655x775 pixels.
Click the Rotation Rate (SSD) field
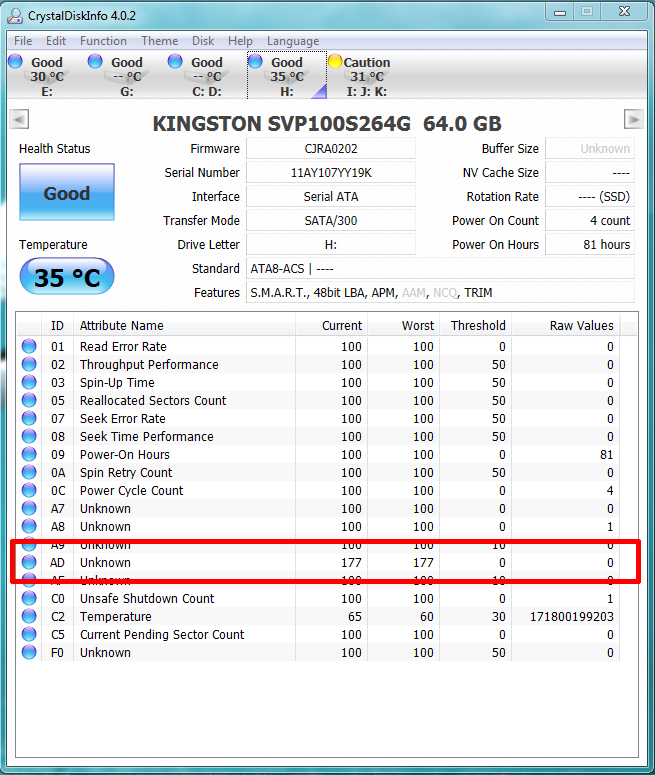590,197
